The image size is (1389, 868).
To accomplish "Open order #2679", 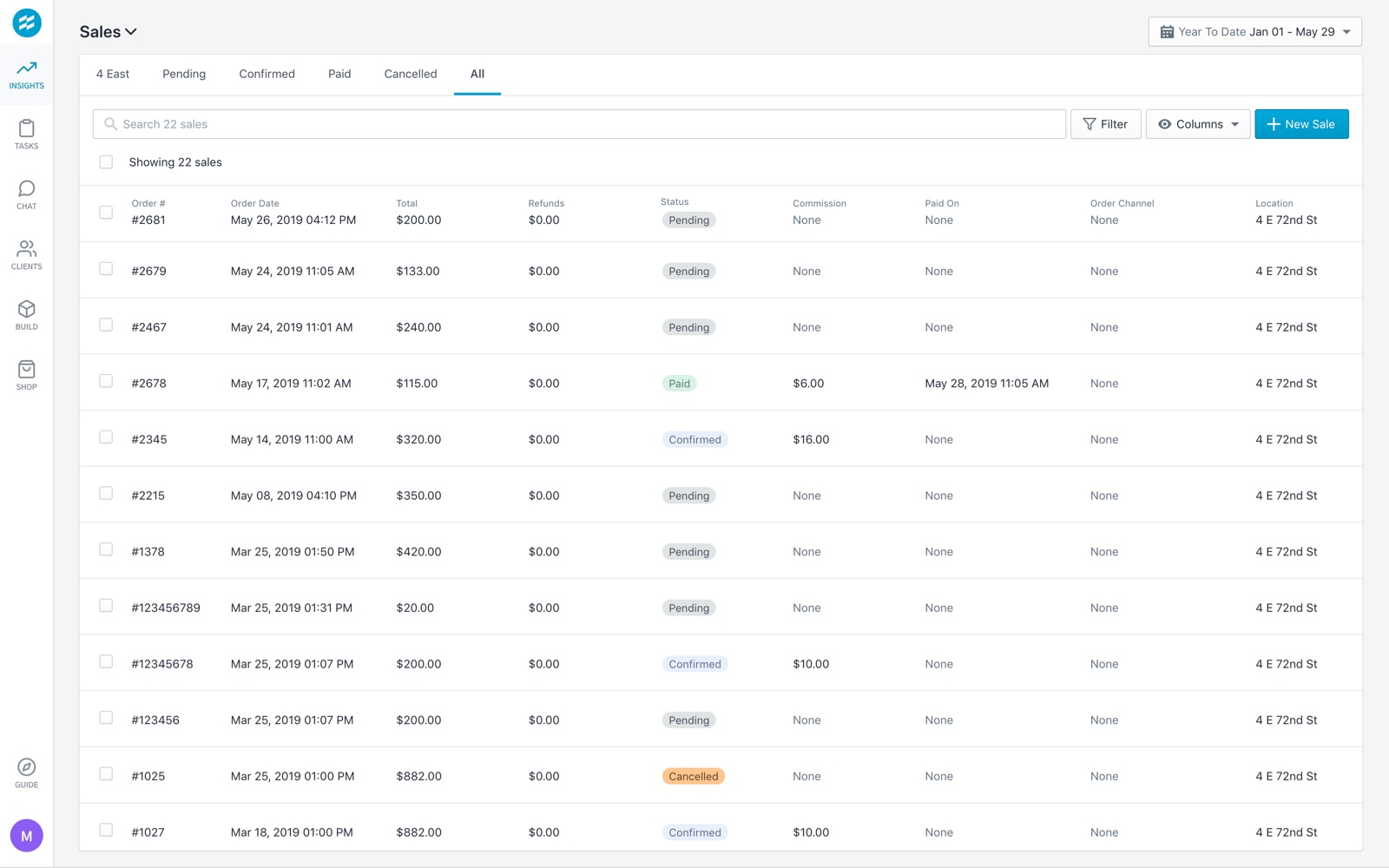I will [x=149, y=272].
